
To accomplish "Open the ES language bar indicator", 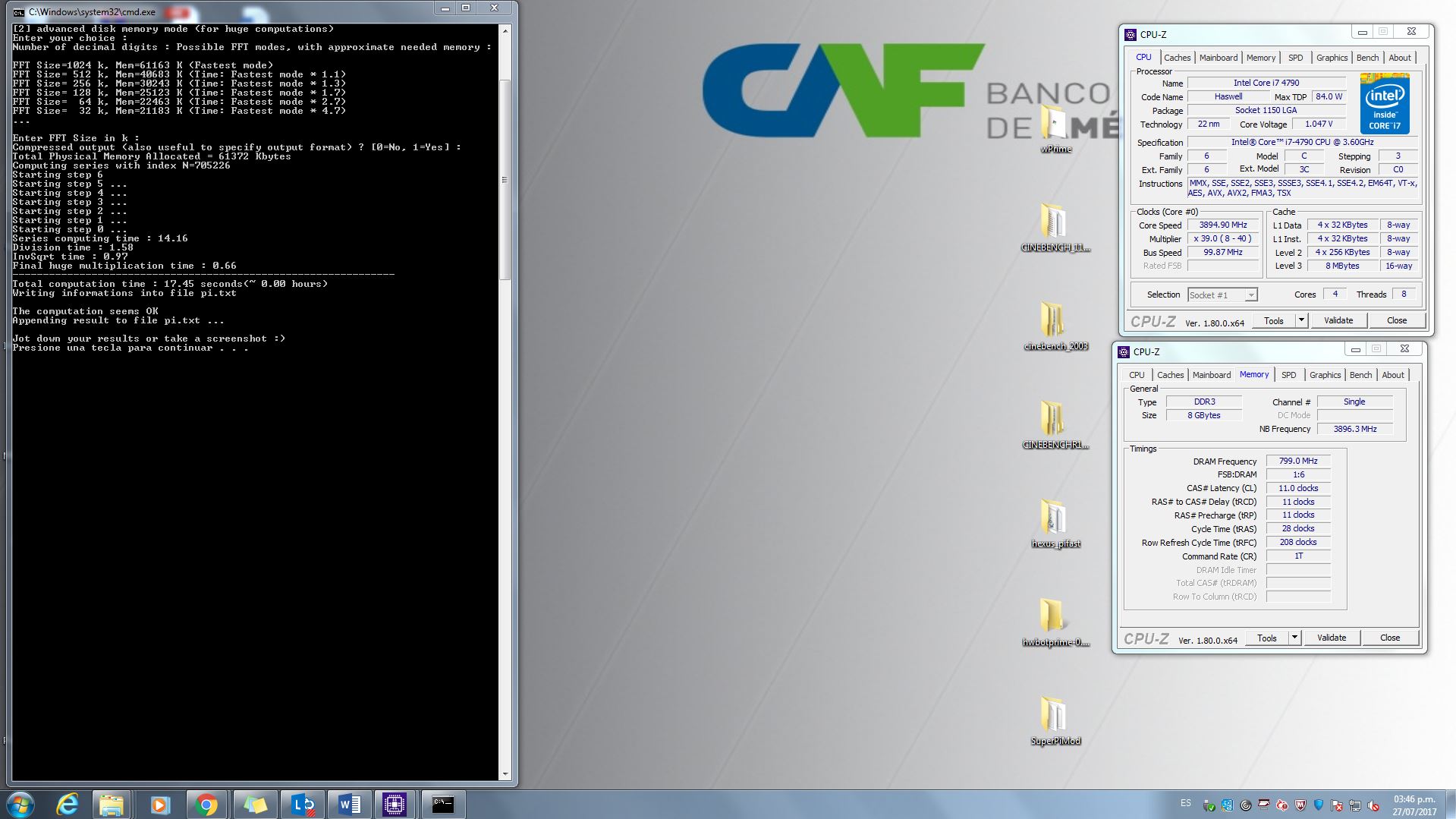I will [x=1186, y=803].
